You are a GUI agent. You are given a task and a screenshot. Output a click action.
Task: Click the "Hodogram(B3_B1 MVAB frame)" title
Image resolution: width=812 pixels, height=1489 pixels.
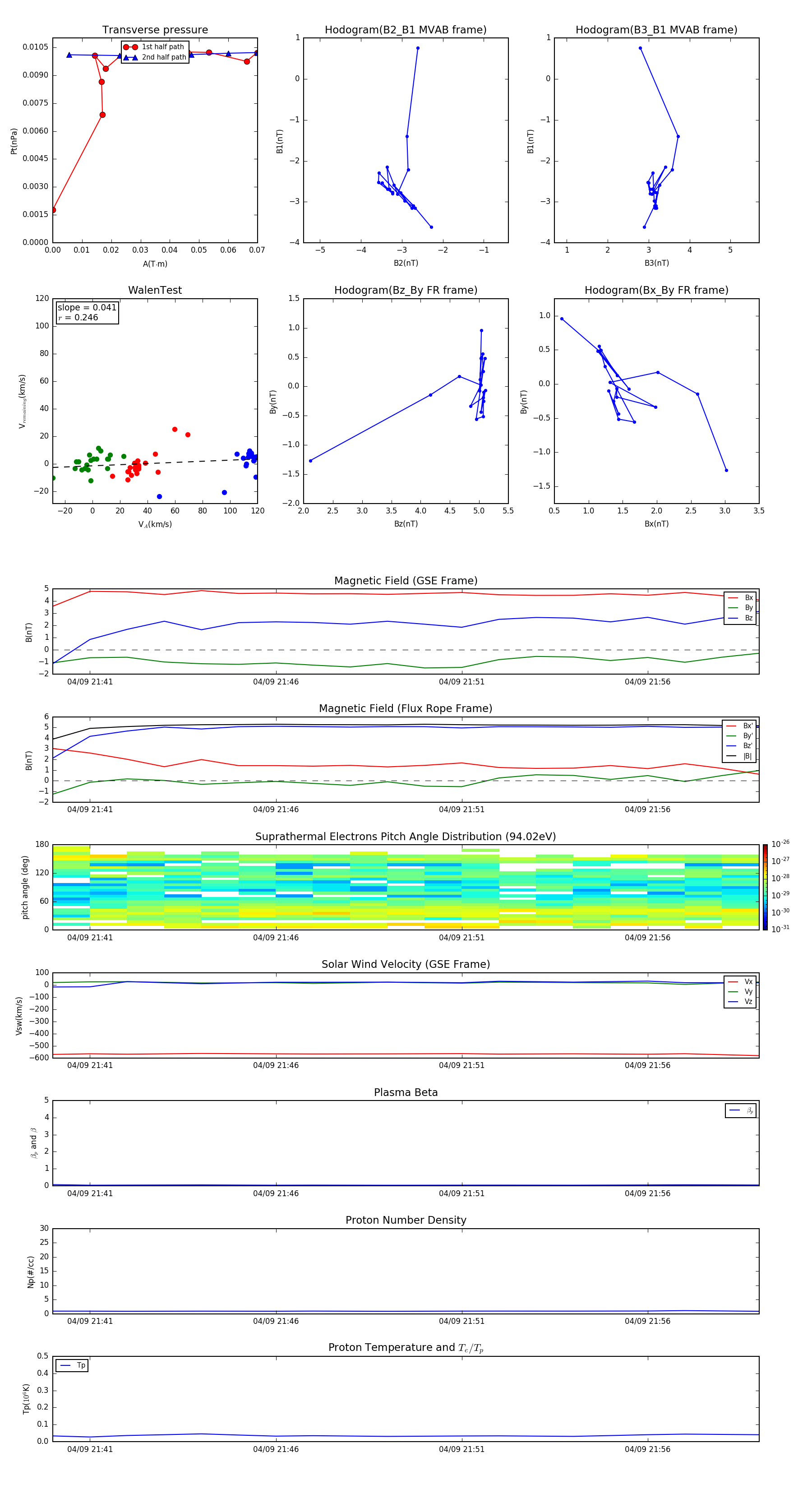click(x=656, y=30)
